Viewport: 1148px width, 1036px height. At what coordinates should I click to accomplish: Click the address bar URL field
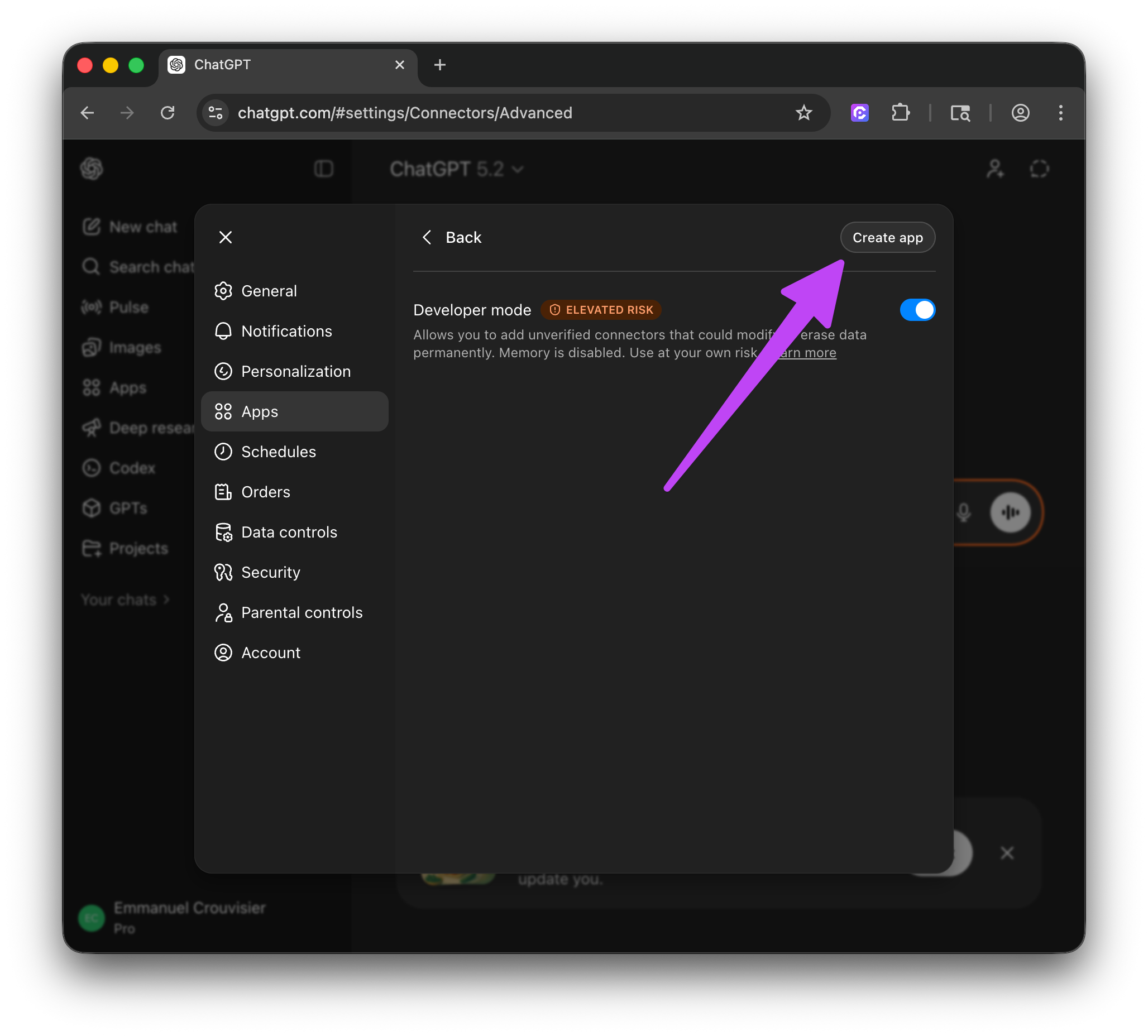(404, 113)
